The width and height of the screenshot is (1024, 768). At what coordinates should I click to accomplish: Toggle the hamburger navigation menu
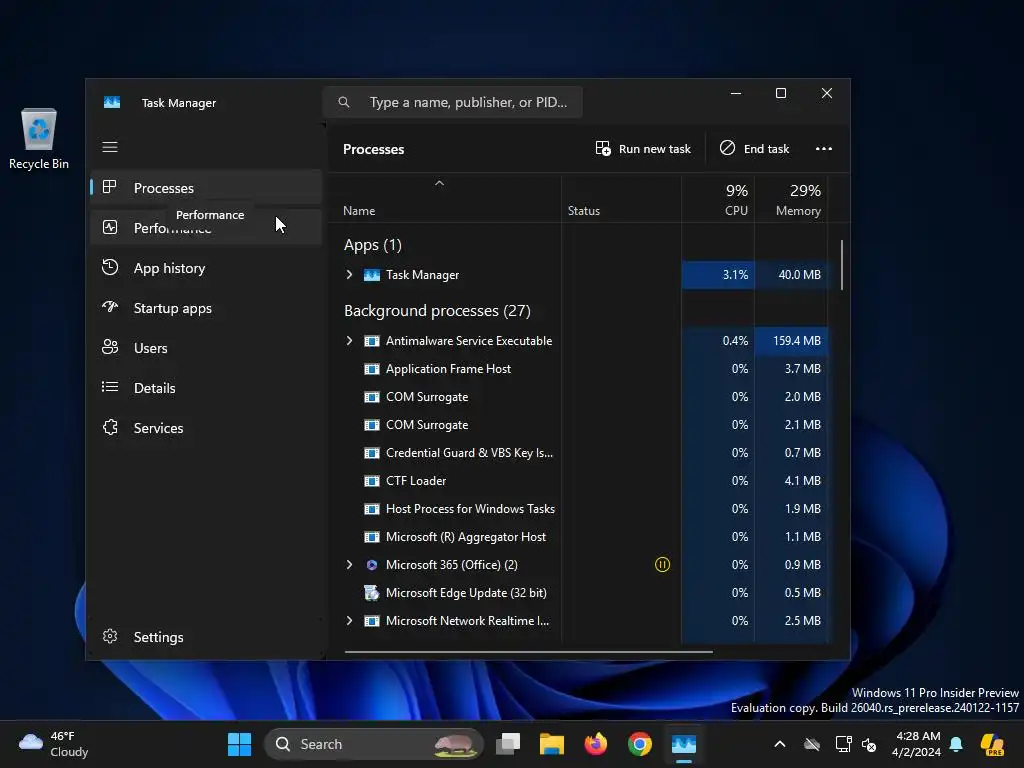[110, 147]
